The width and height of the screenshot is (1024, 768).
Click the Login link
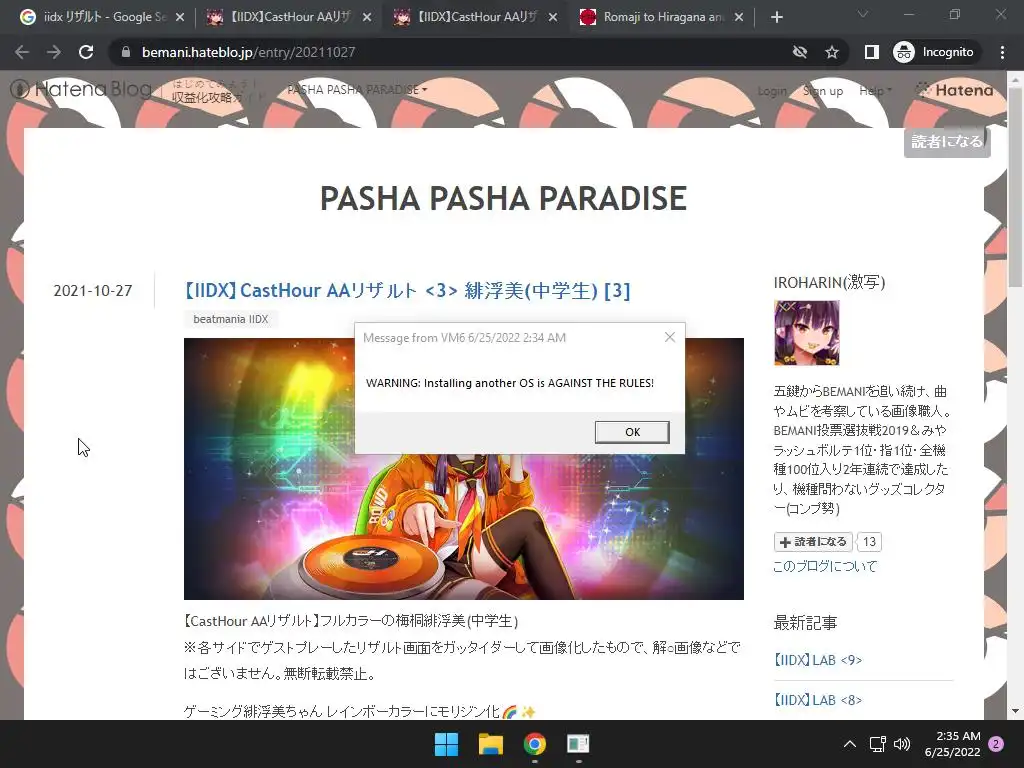click(772, 91)
